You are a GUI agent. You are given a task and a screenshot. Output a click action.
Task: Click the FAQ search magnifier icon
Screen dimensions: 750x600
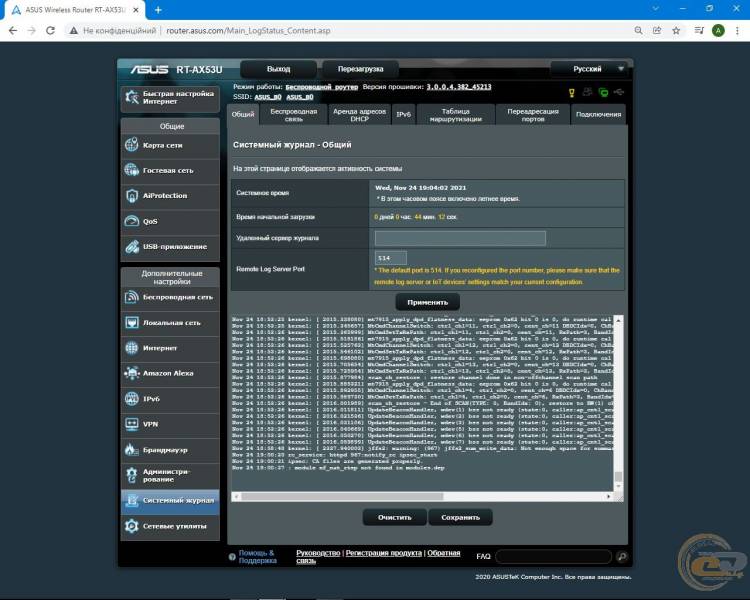(x=622, y=556)
